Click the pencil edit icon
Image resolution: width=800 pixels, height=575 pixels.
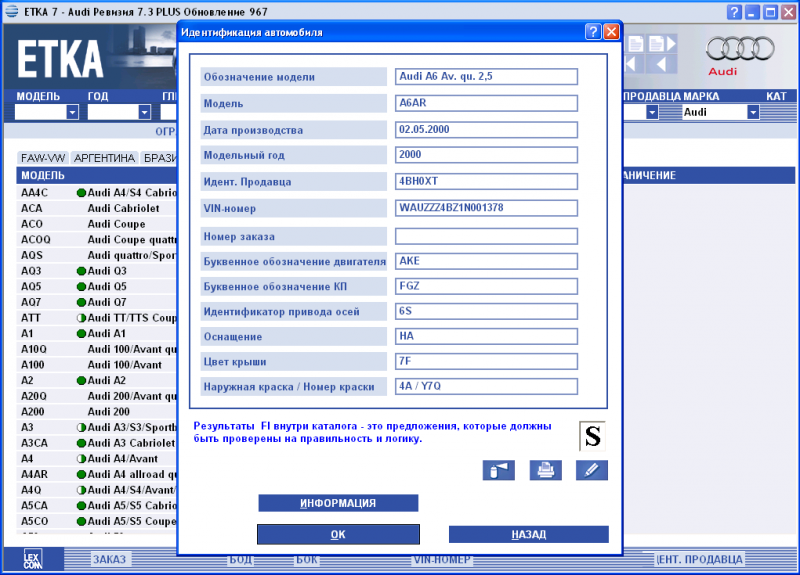coord(592,470)
